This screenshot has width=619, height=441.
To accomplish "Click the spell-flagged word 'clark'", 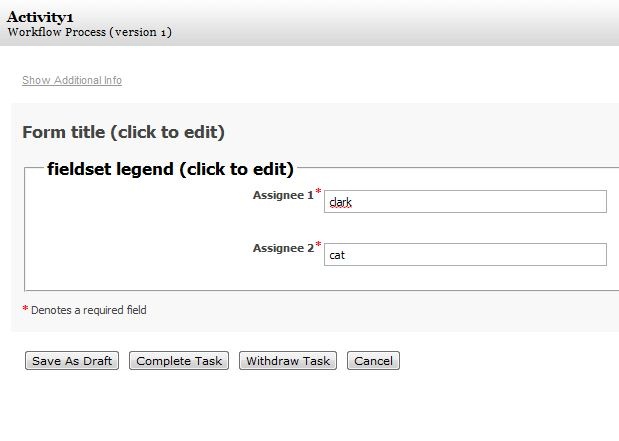I will tap(340, 202).
